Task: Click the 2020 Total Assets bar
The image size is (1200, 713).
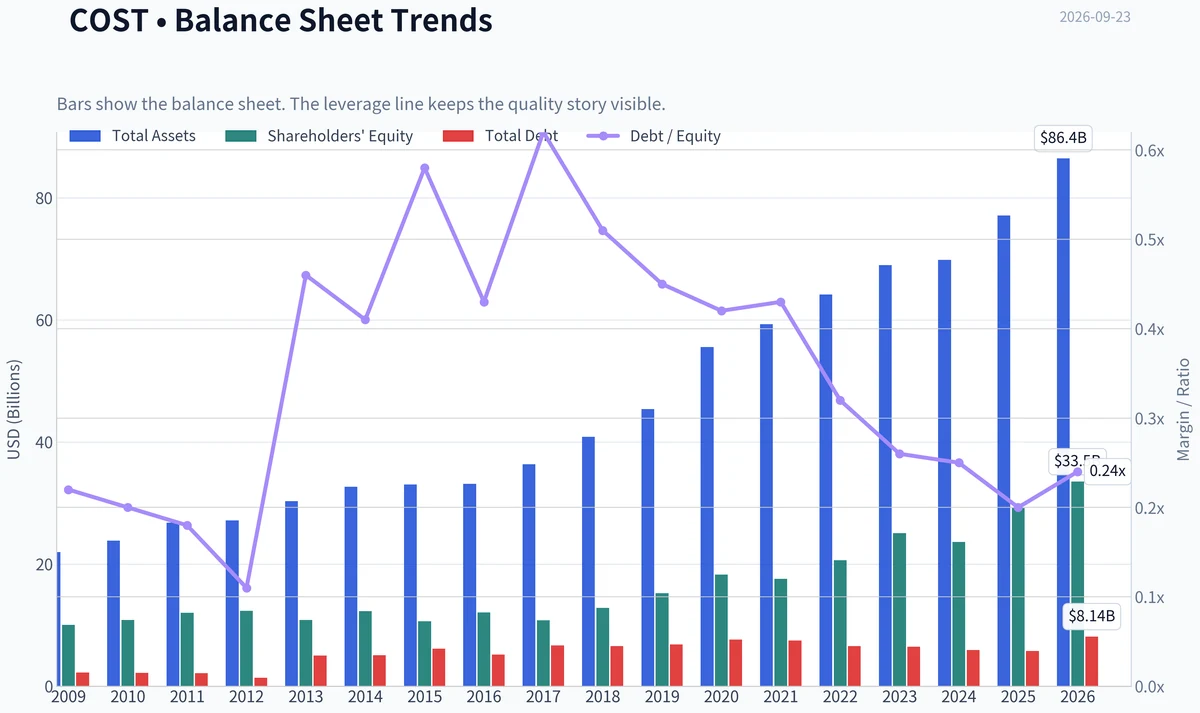Action: click(x=707, y=517)
